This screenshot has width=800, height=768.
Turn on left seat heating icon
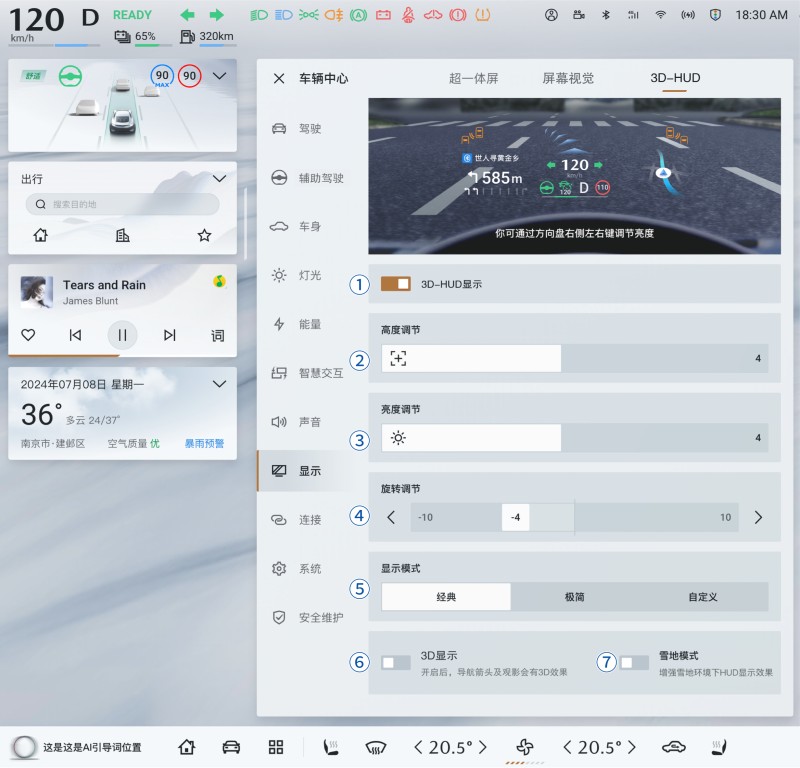tap(331, 748)
